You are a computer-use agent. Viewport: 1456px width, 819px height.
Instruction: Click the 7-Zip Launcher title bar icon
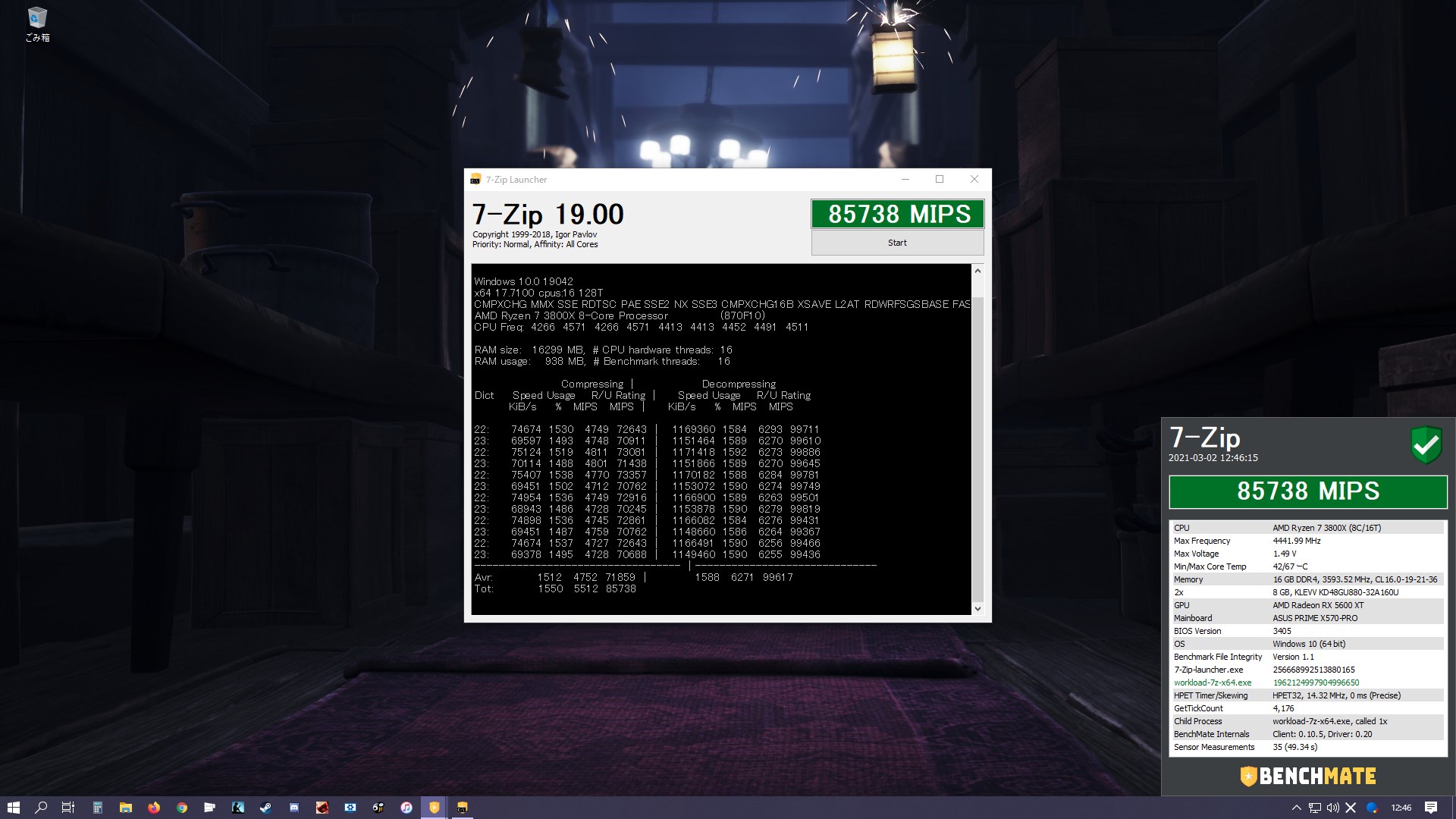475,180
